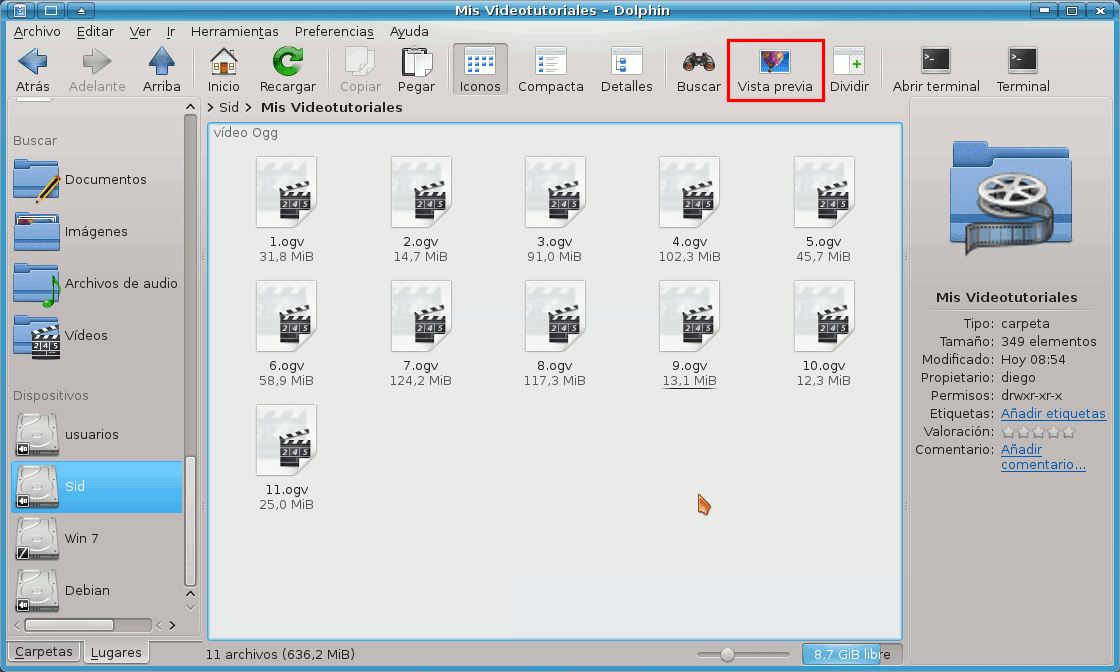
Task: Click Añadir comentario link
Action: pos(1043,457)
